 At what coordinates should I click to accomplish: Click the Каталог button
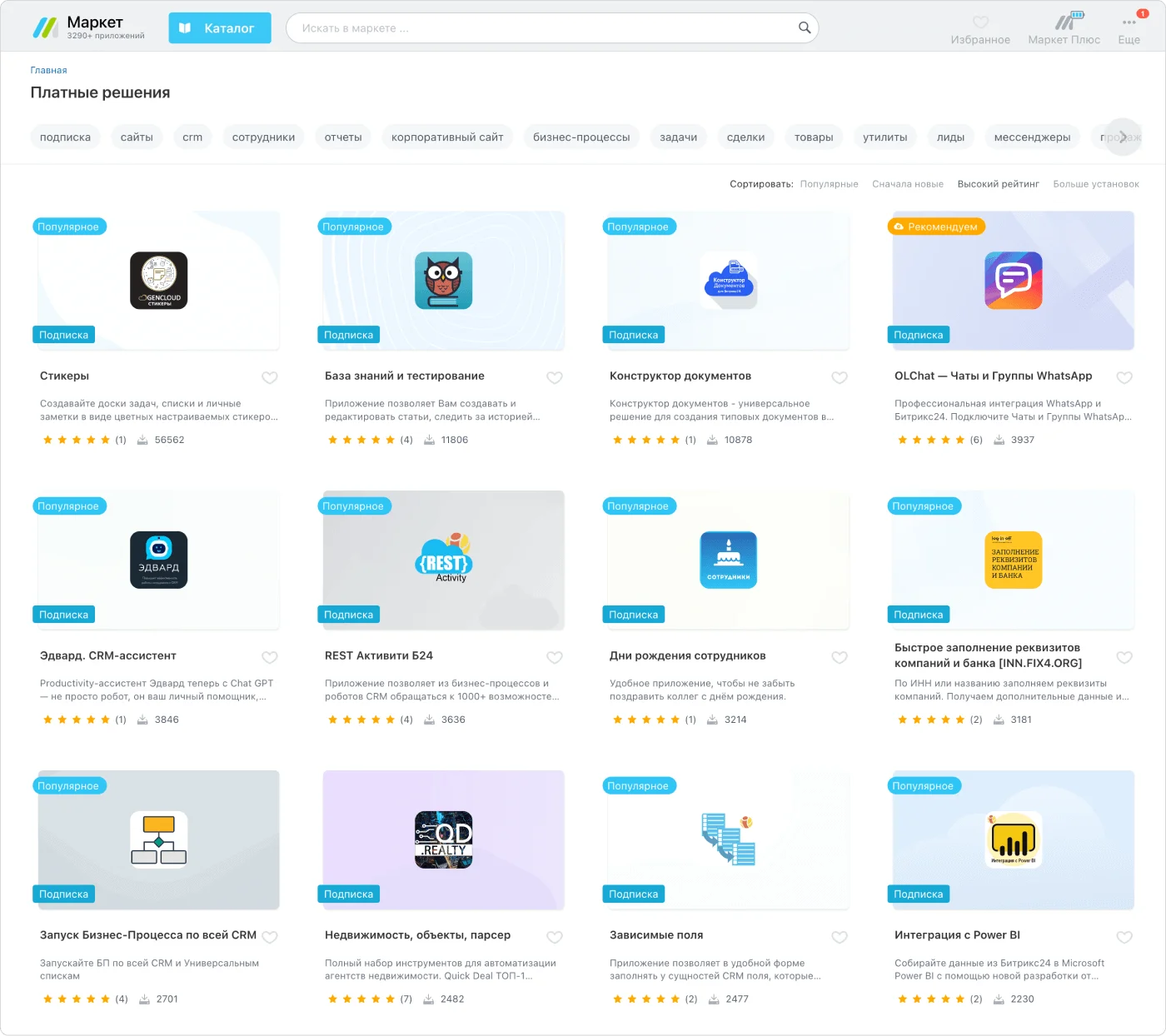(x=220, y=28)
